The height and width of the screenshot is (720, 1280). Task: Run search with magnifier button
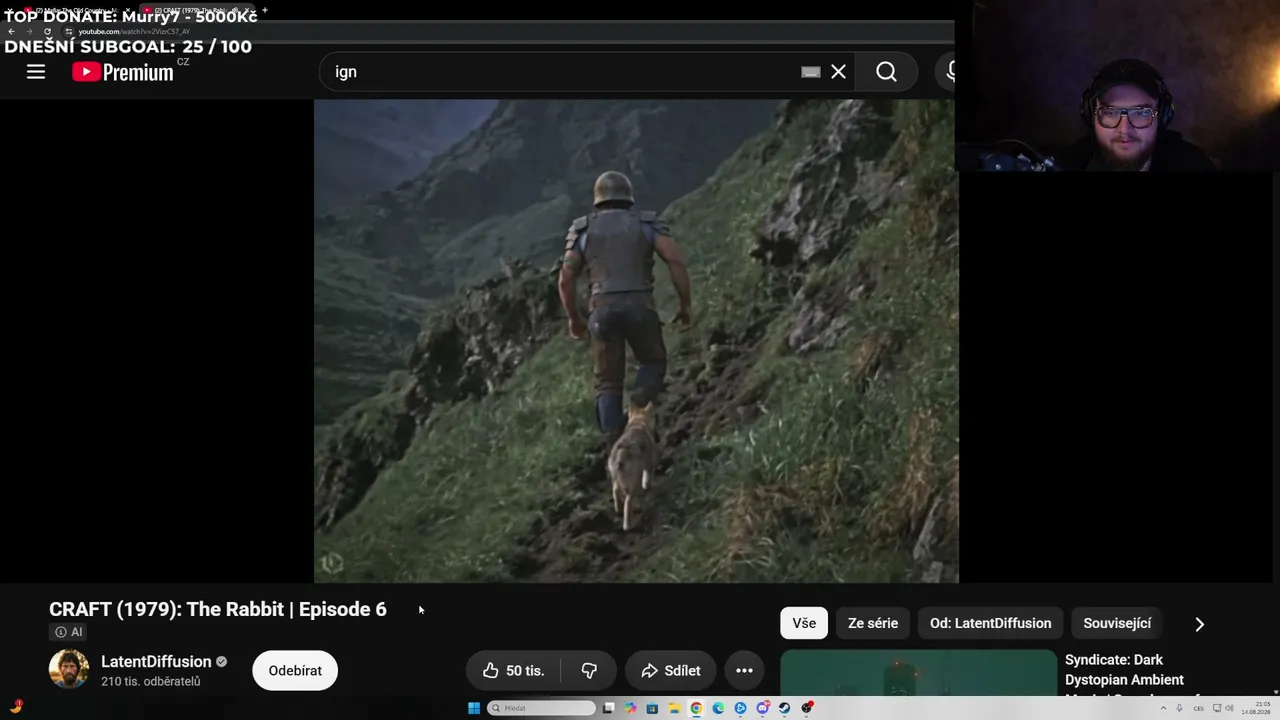click(886, 72)
